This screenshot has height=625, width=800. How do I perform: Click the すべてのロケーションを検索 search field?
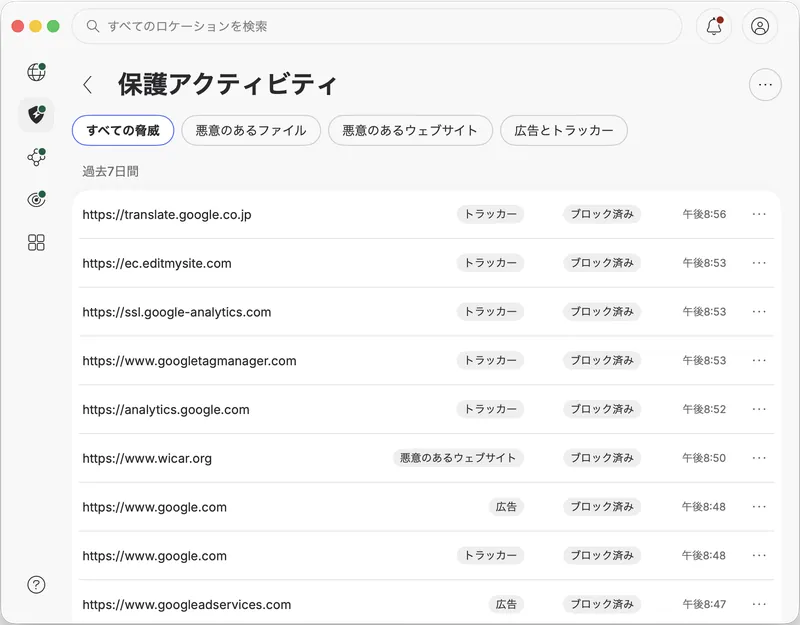pos(377,26)
